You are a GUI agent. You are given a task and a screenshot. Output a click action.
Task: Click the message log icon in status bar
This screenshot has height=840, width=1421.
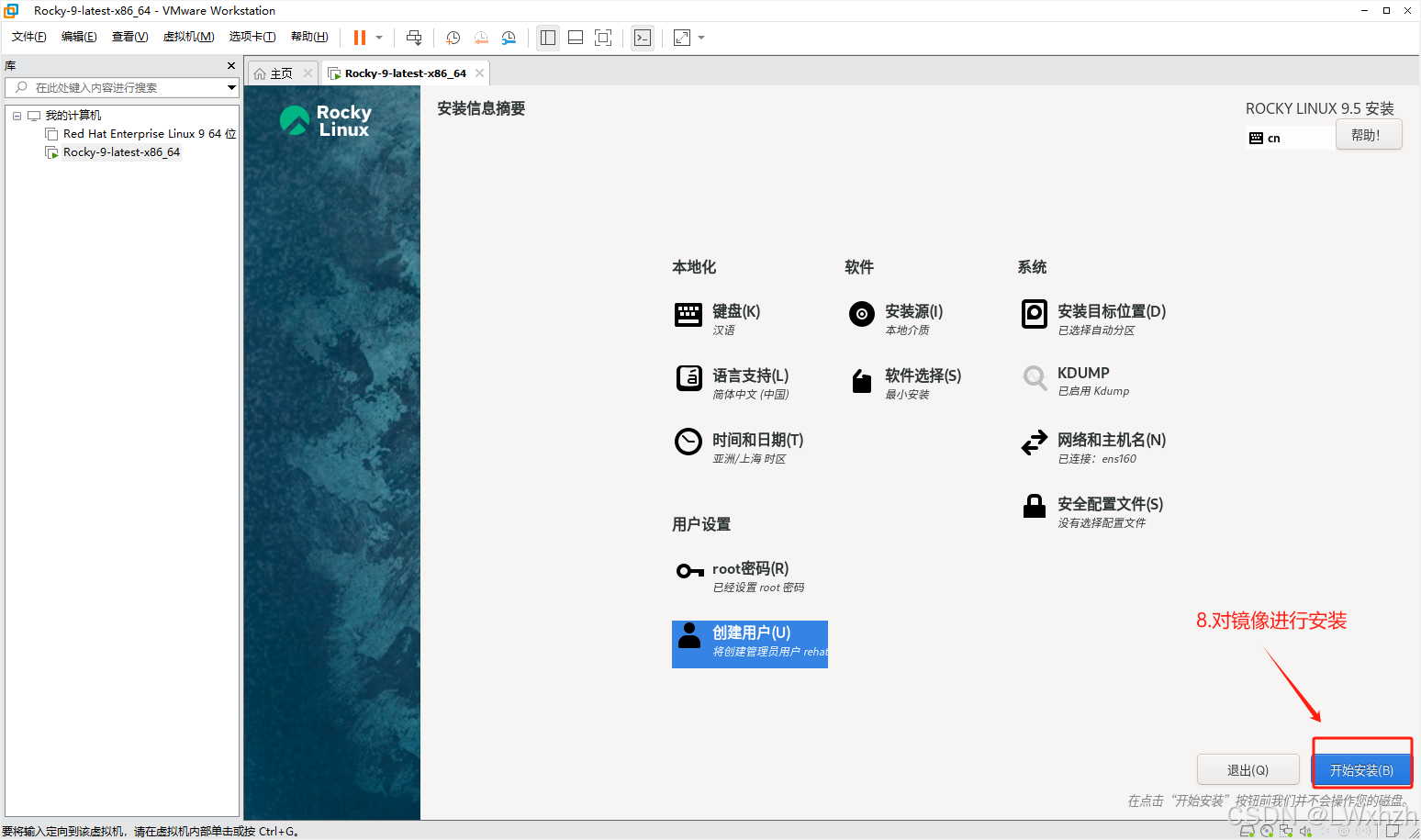click(1393, 831)
